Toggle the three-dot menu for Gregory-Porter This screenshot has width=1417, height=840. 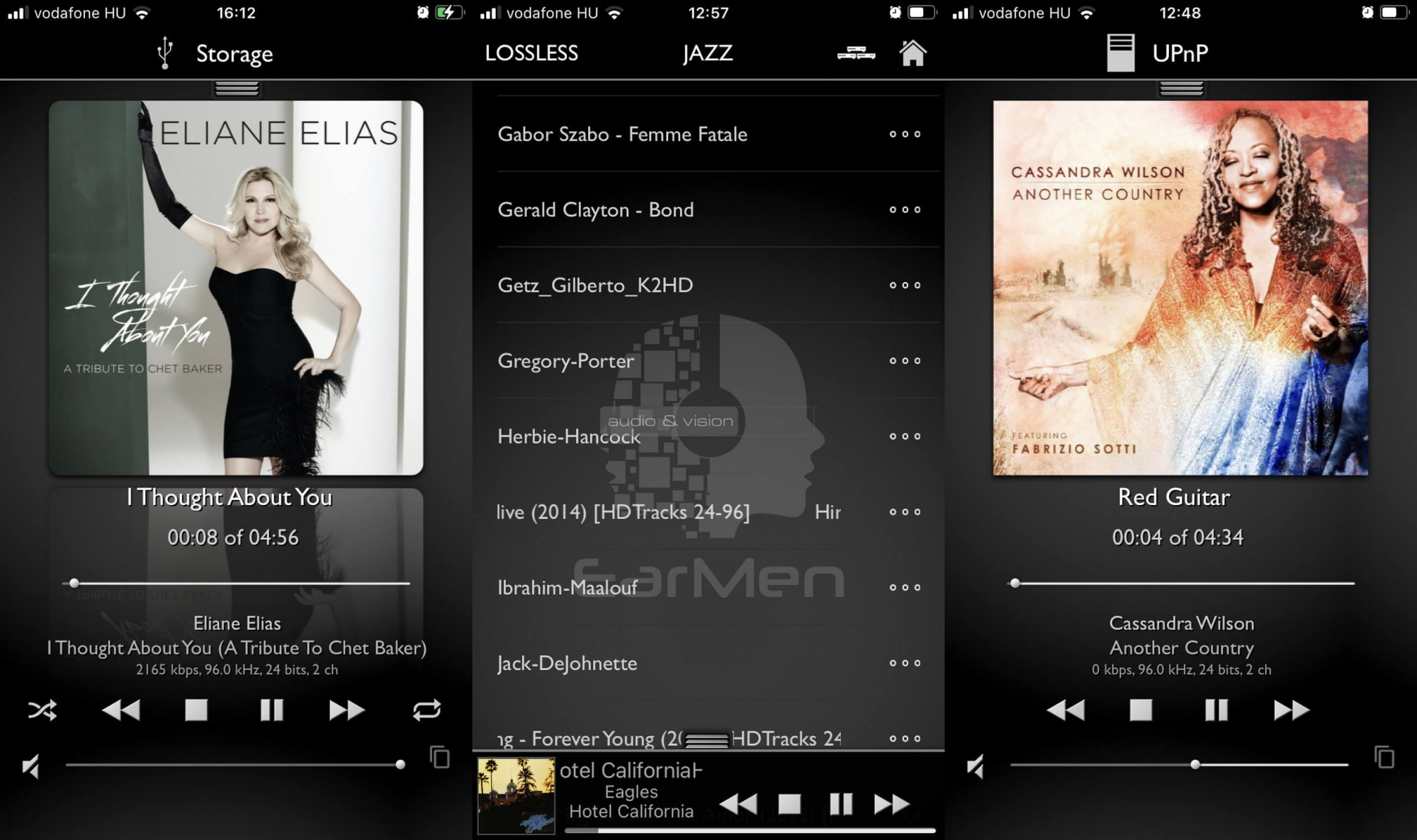[x=904, y=361]
